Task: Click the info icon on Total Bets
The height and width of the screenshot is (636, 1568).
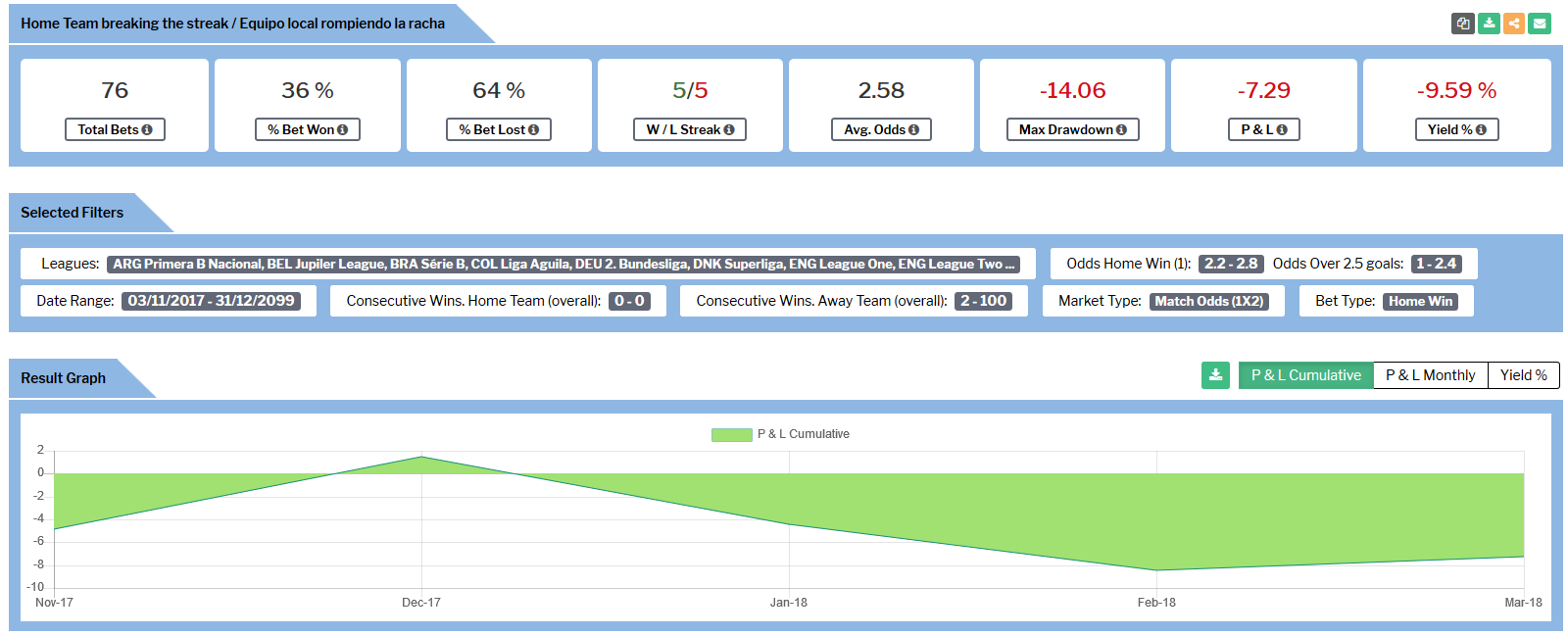Action: [147, 129]
